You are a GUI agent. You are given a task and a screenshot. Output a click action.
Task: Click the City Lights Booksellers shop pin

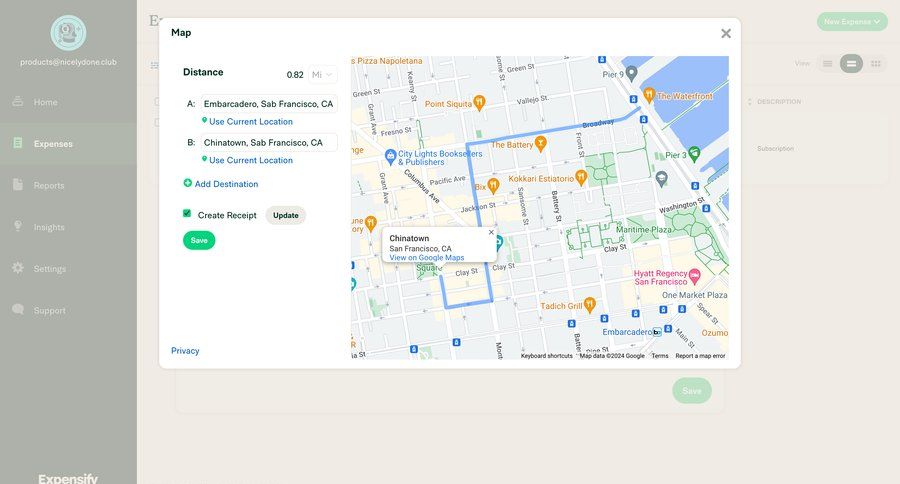click(x=390, y=156)
